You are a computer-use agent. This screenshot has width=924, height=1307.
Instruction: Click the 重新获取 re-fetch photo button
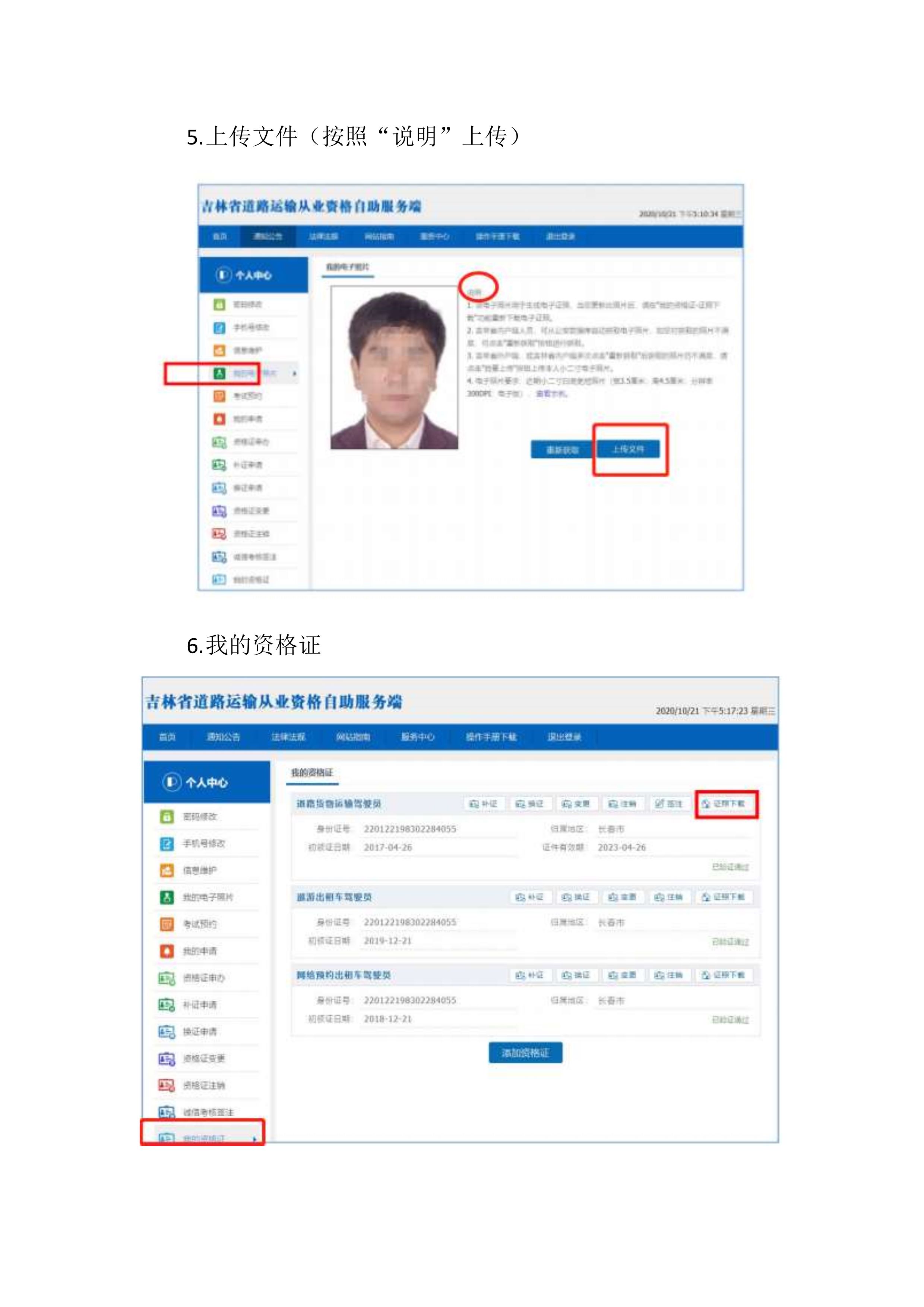click(562, 450)
